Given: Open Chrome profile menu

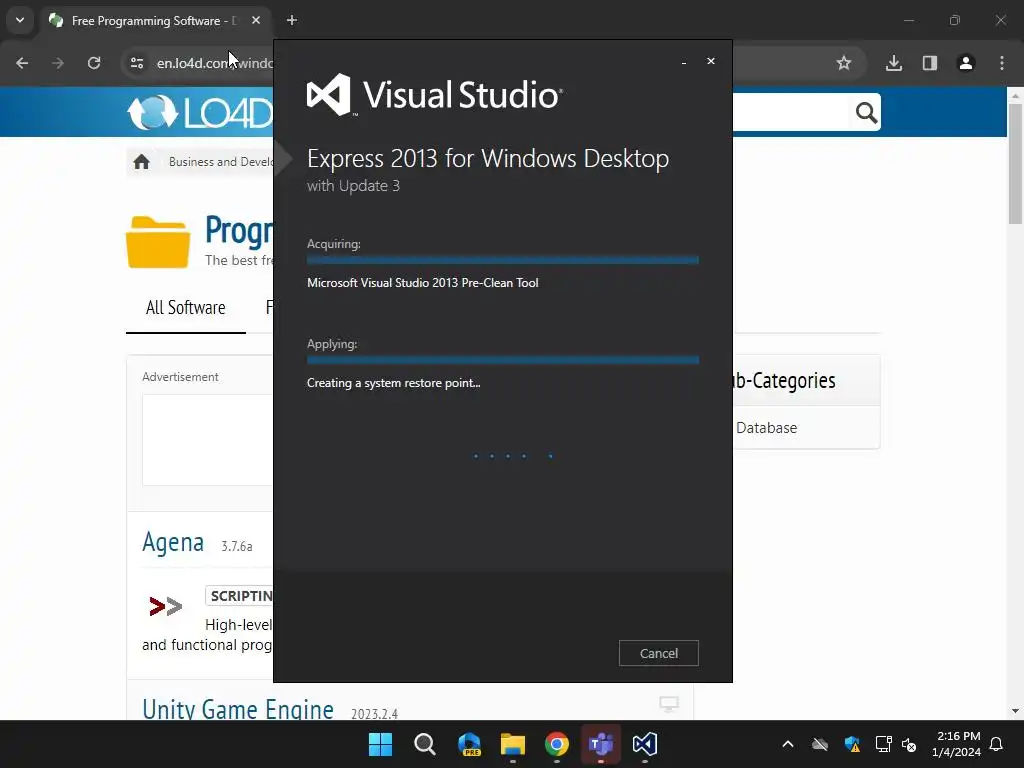Looking at the screenshot, I should coord(966,63).
